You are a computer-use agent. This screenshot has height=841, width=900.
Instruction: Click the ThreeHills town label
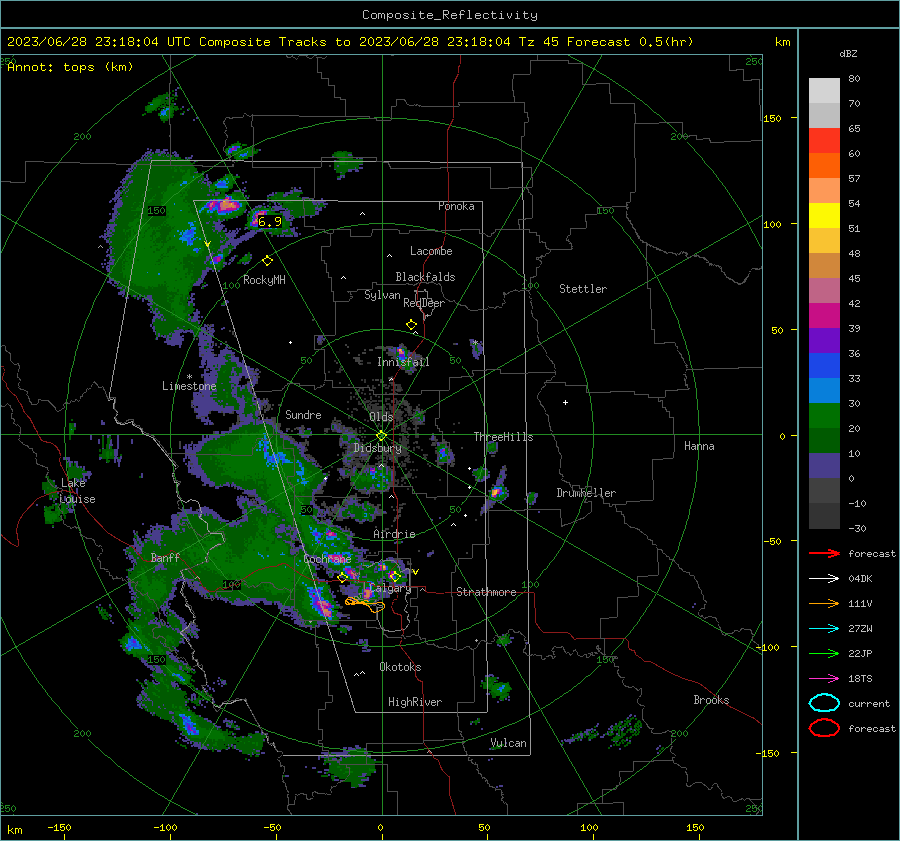tap(503, 437)
